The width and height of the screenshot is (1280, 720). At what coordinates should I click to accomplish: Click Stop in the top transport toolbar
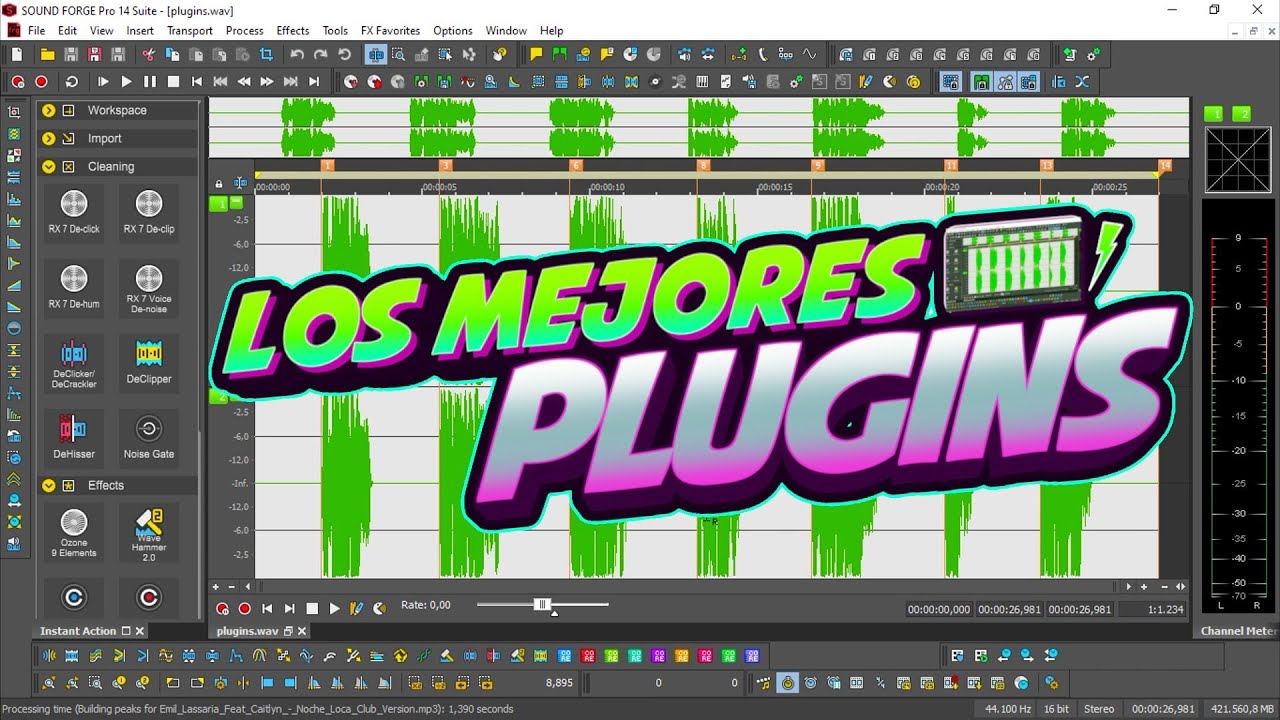[x=173, y=82]
